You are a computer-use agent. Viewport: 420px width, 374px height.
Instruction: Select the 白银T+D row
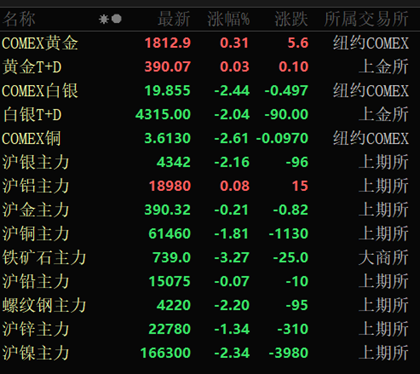click(x=210, y=115)
